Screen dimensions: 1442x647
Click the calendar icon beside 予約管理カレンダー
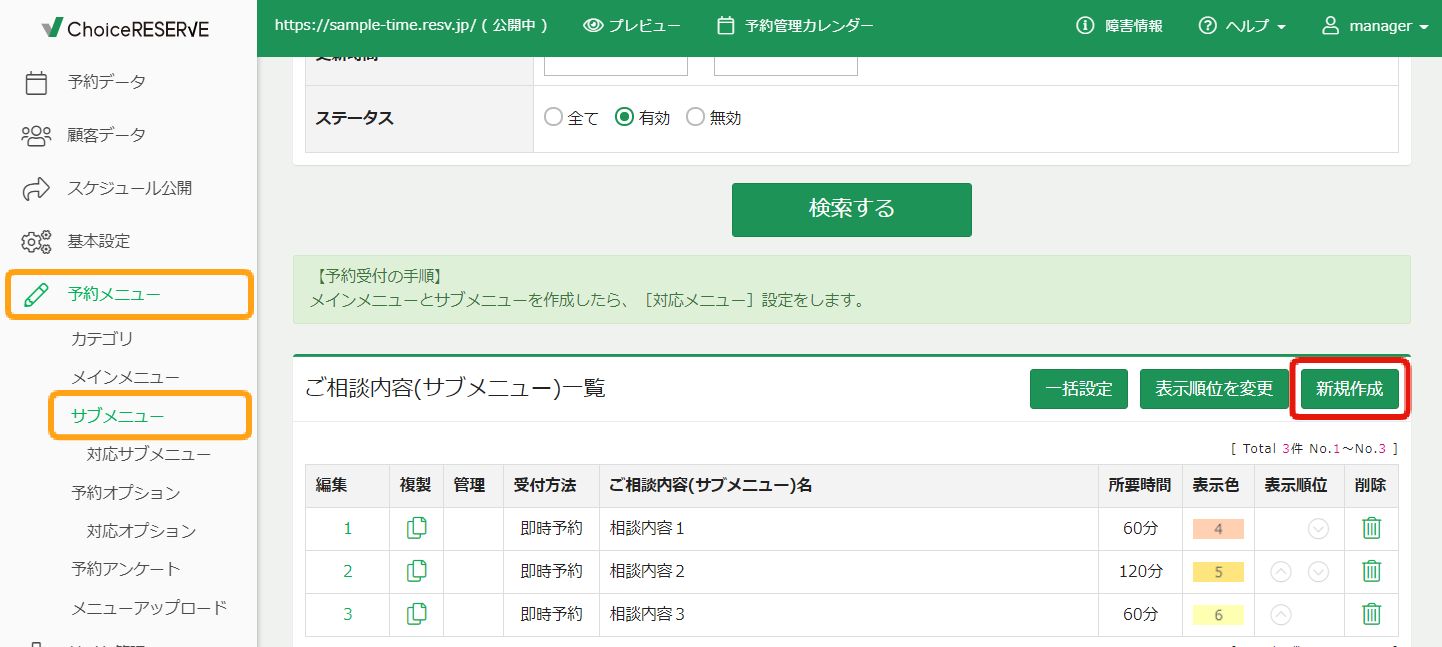(x=727, y=26)
